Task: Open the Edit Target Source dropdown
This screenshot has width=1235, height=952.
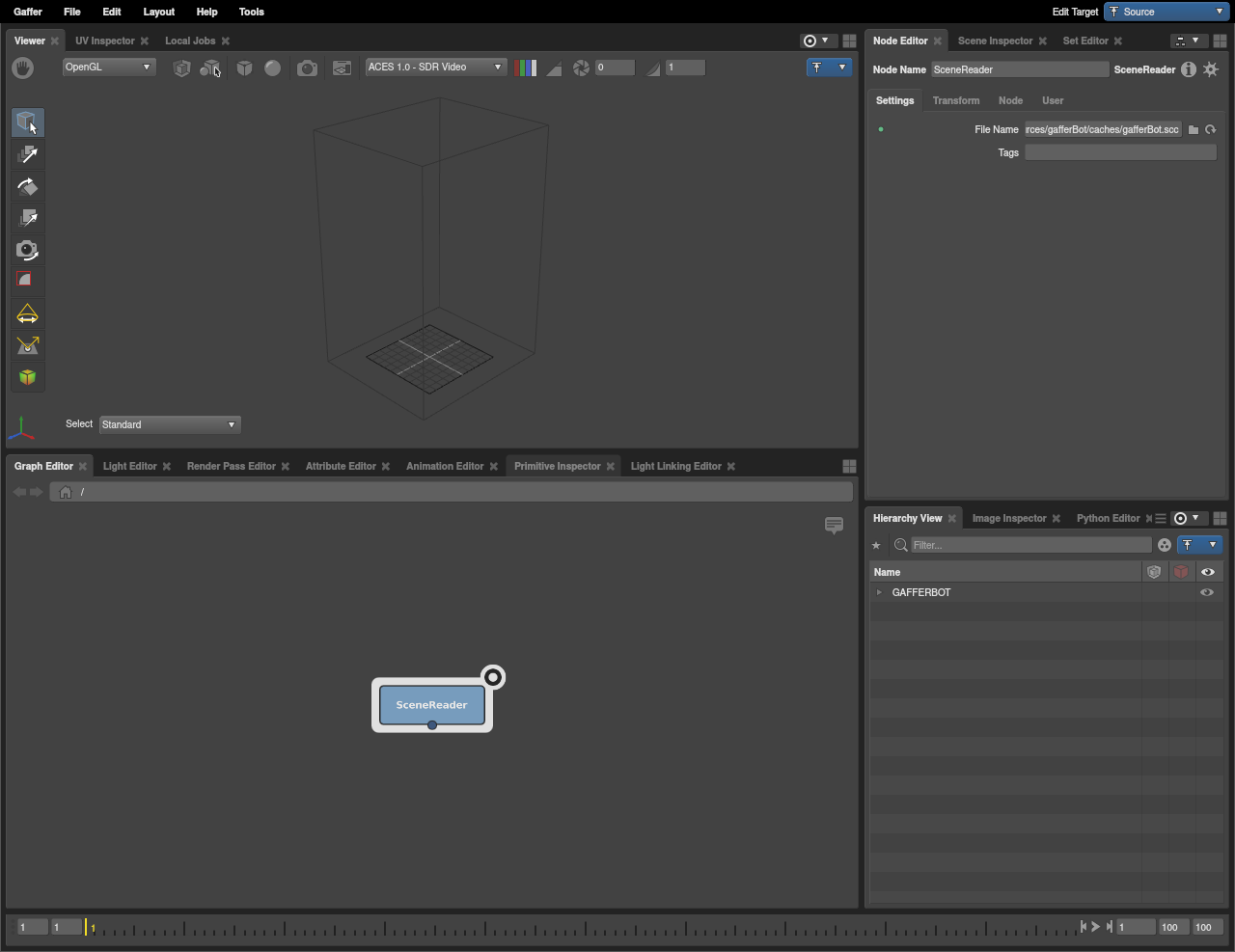Action: [1167, 12]
